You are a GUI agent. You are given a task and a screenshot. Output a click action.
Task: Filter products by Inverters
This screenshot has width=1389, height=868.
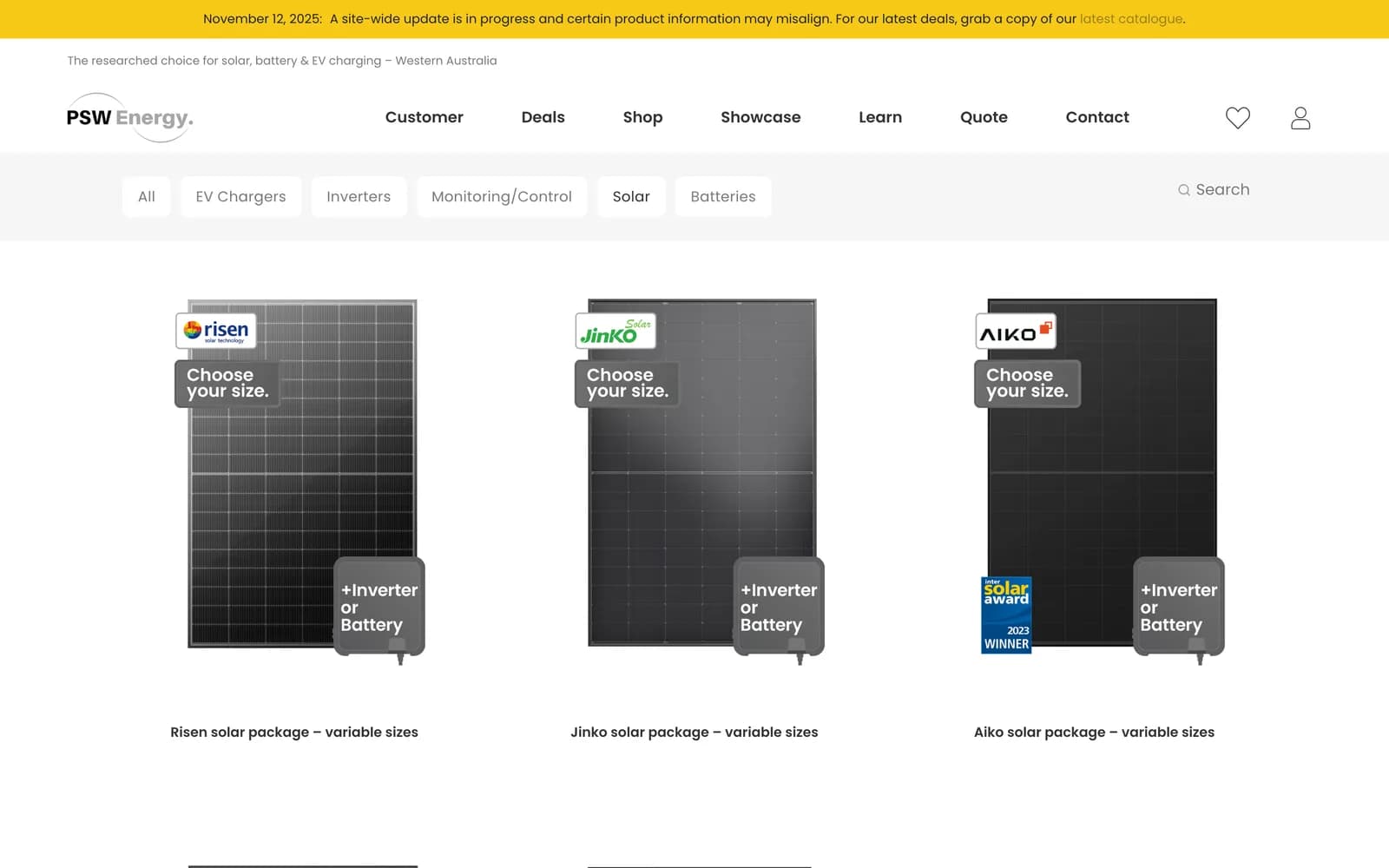click(359, 196)
